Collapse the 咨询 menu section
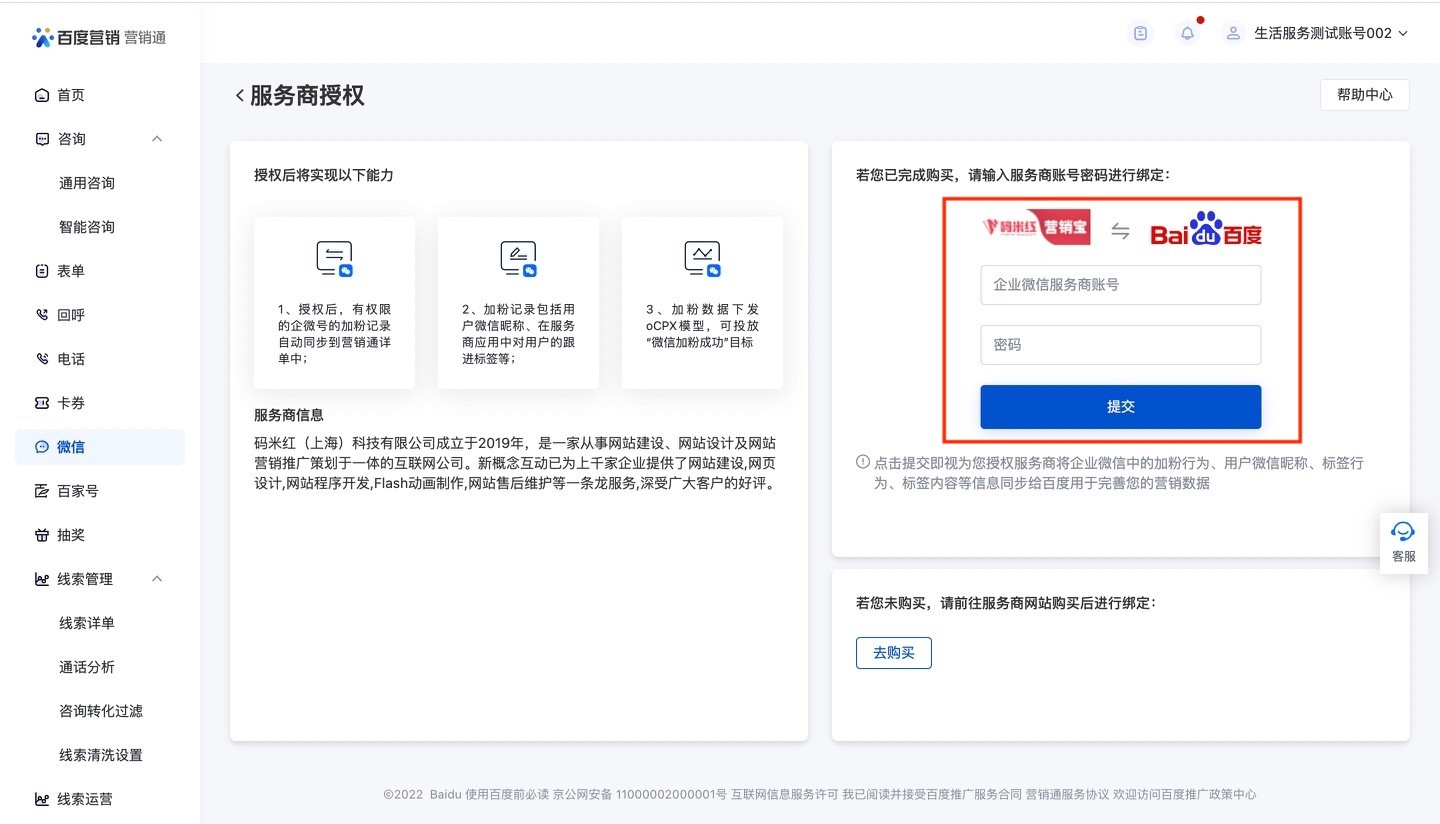This screenshot has height=824, width=1440. click(157, 139)
